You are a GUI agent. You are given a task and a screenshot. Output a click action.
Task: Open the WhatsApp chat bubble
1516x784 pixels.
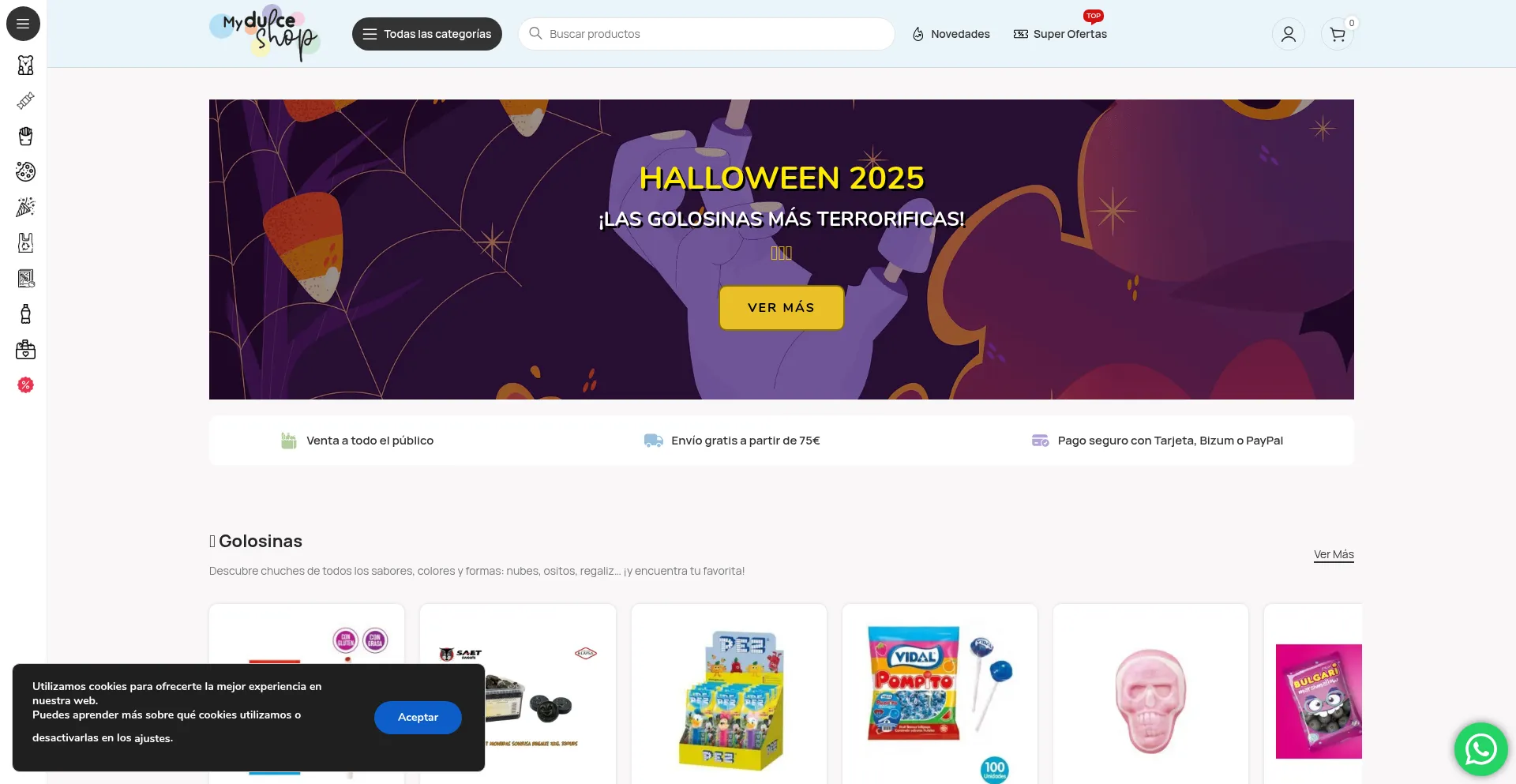coord(1480,748)
